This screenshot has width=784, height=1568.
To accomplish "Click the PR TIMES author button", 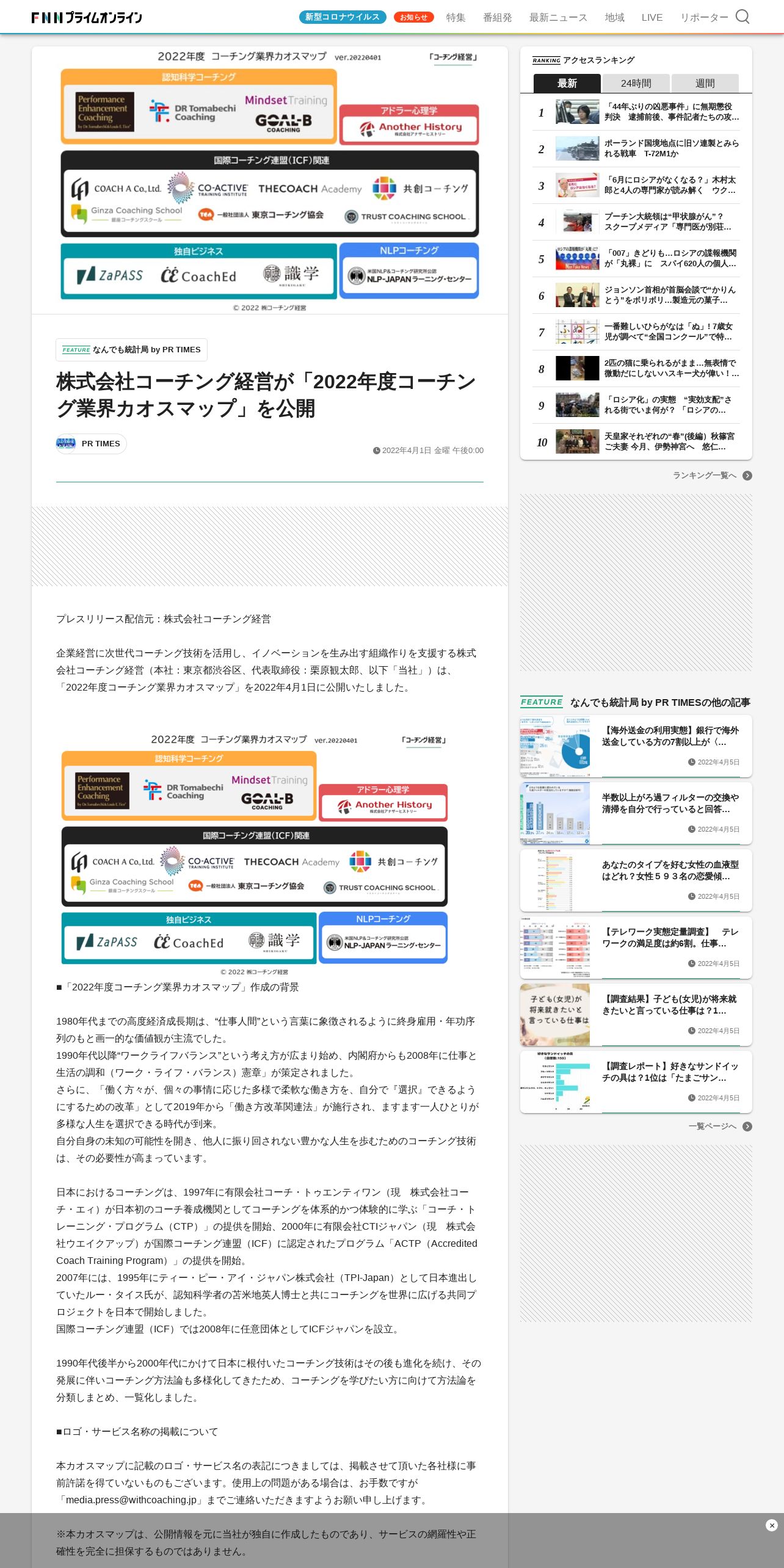I will click(x=92, y=444).
